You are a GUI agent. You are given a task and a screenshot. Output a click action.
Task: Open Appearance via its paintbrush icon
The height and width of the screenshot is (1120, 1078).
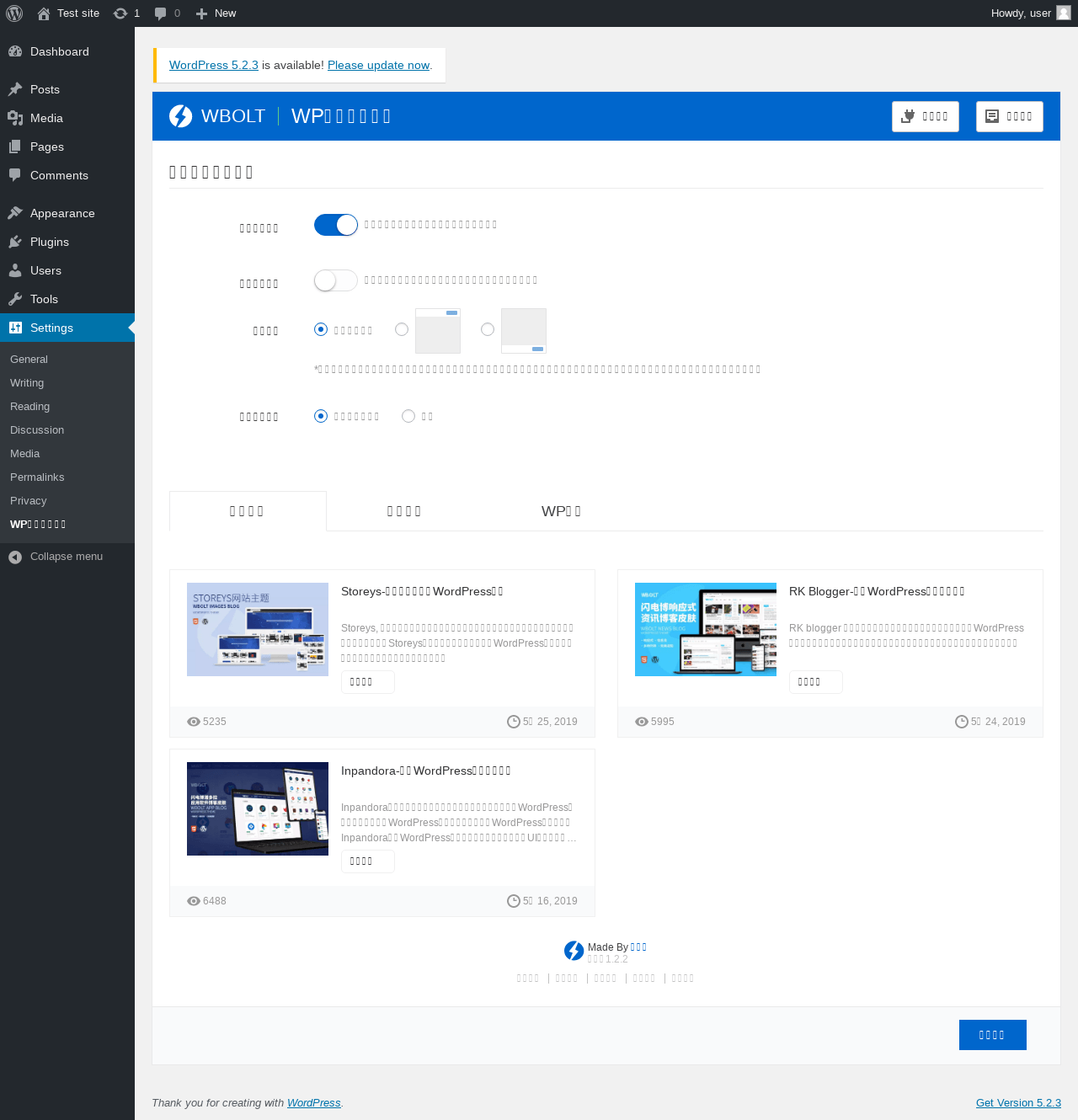(15, 213)
